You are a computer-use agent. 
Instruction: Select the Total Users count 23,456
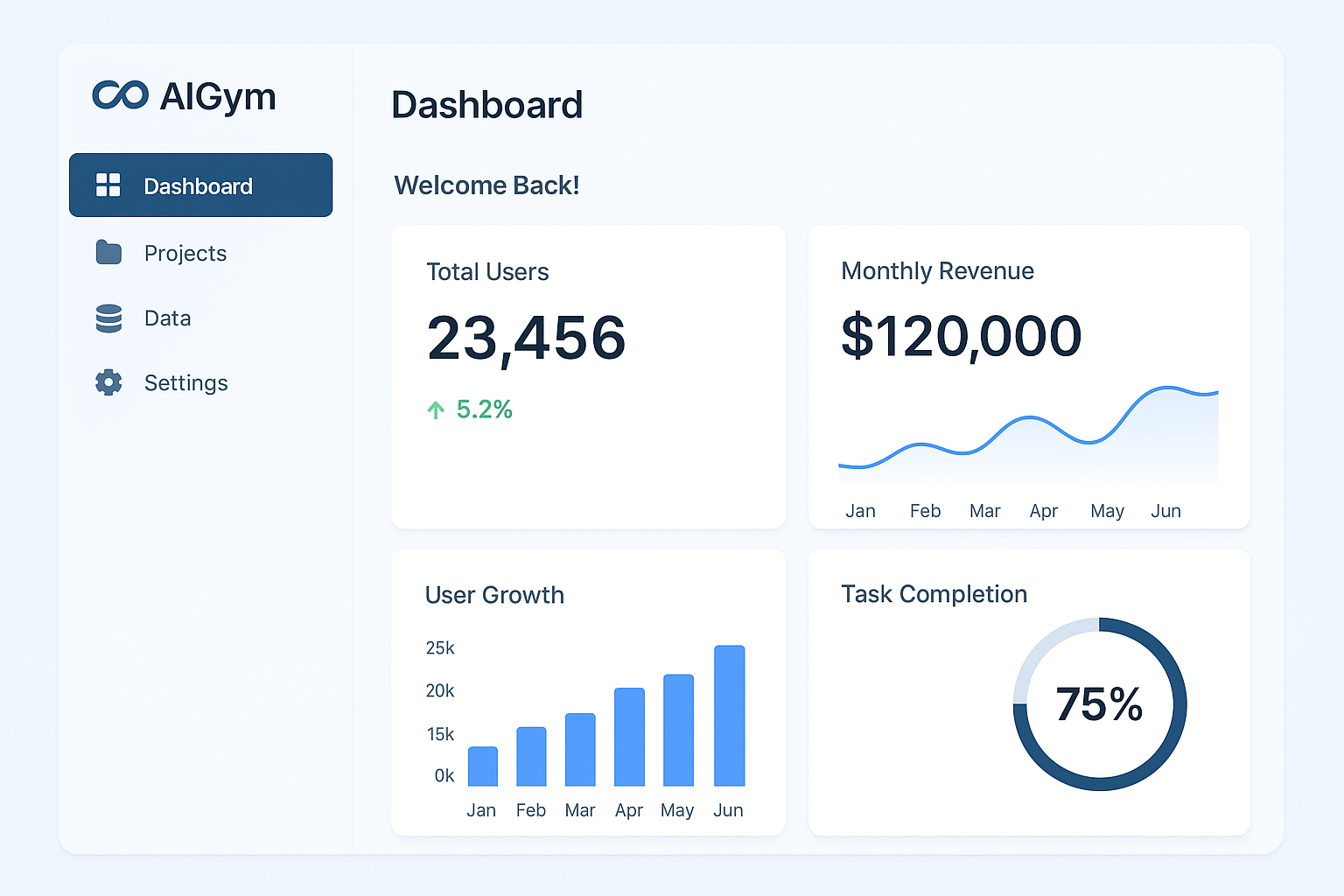click(526, 338)
